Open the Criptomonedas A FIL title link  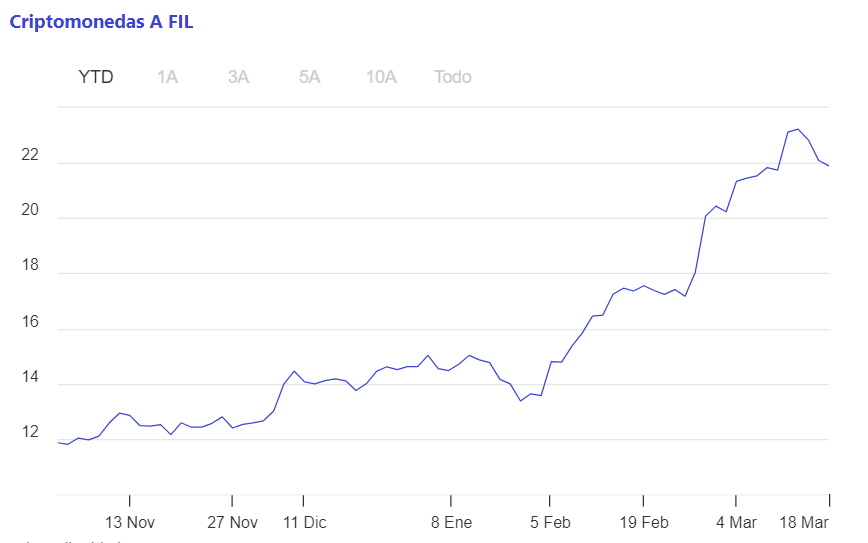101,22
